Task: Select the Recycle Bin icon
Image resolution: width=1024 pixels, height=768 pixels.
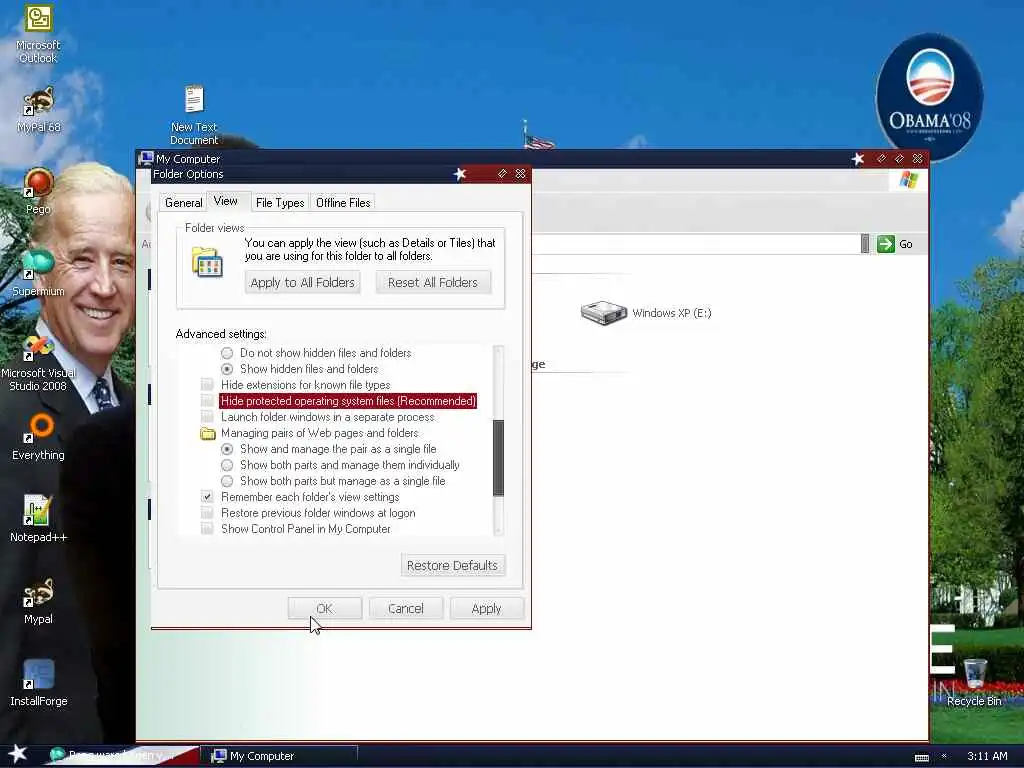Action: (x=974, y=683)
